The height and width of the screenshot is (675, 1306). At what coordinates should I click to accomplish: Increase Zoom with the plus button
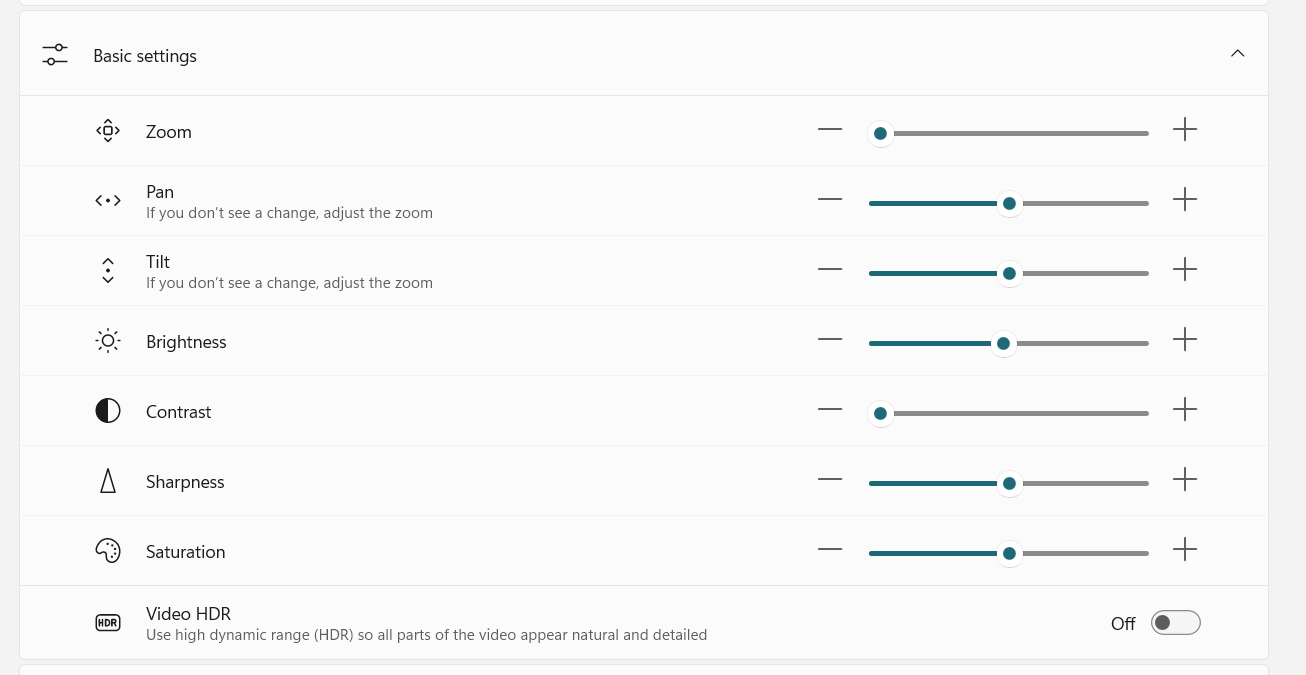coord(1185,129)
